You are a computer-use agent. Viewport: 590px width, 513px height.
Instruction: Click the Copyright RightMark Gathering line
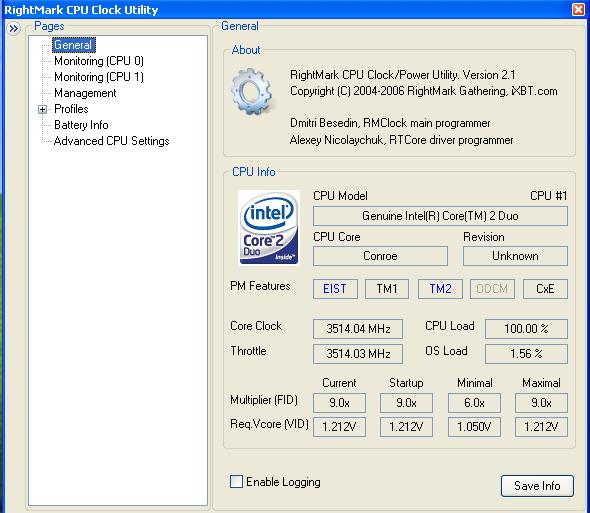pos(424,91)
